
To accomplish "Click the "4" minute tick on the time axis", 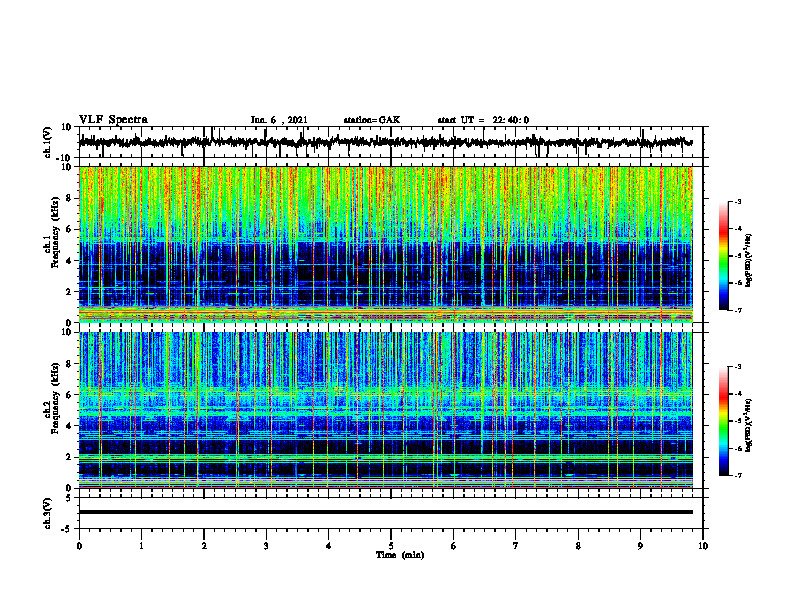I will 328,546.
